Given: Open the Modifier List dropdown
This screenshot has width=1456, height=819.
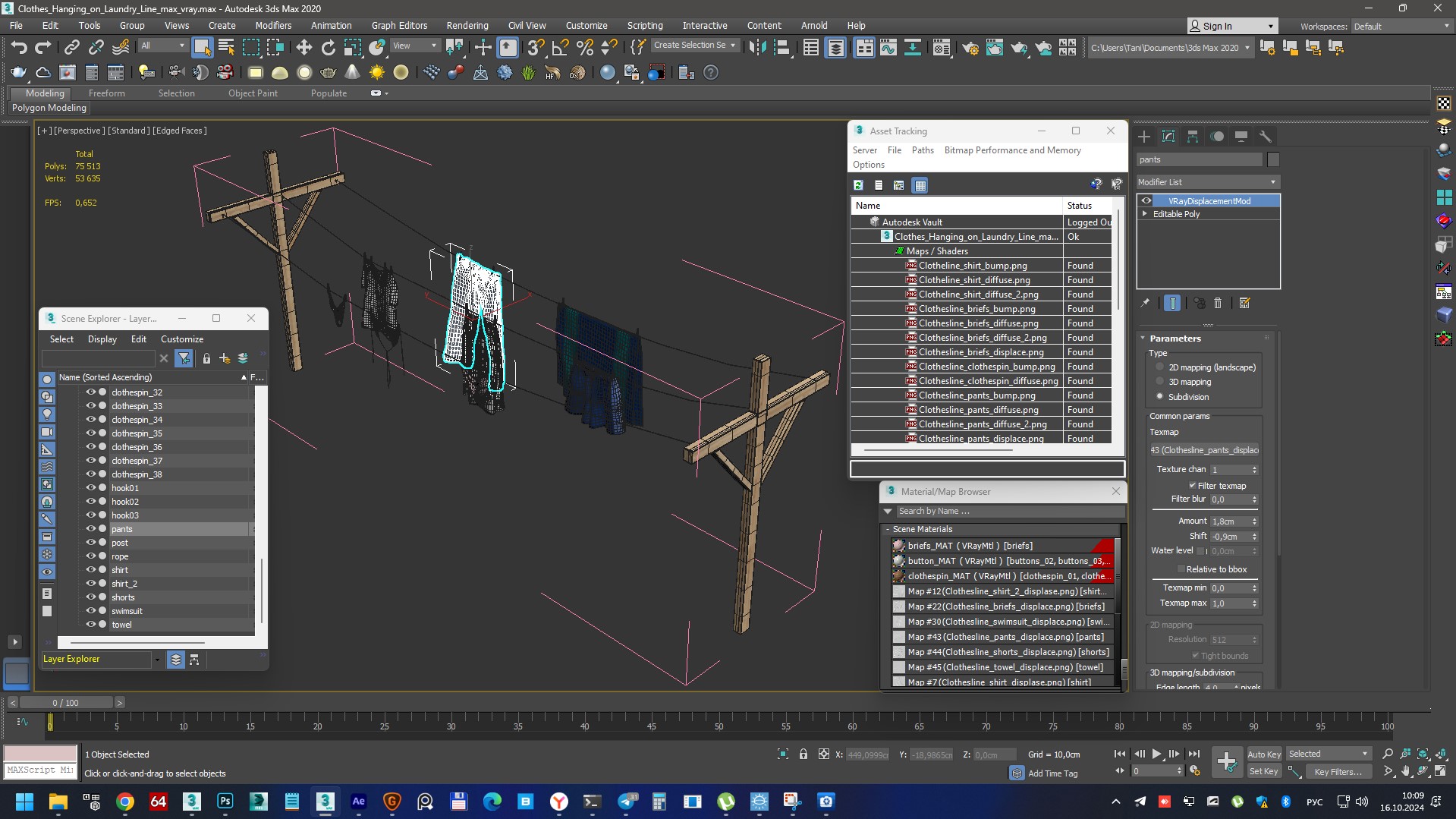Looking at the screenshot, I should [1207, 182].
